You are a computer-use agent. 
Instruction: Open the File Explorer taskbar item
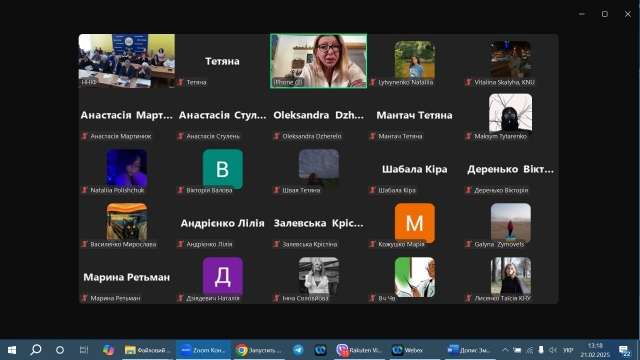(147, 350)
